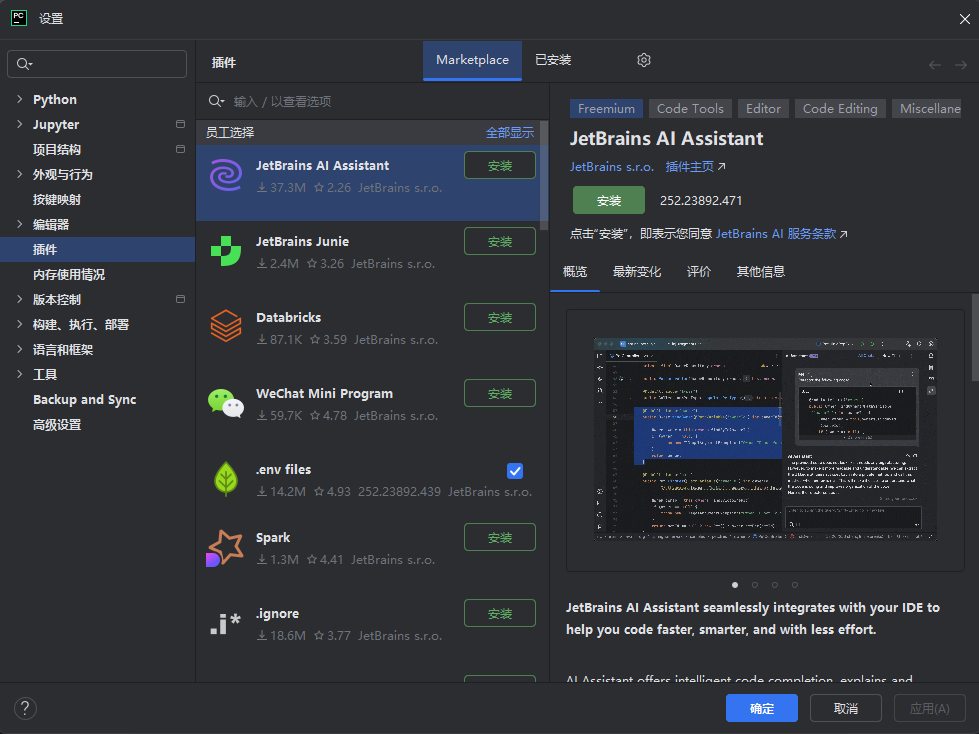Click the Spark plugin star icon
The image size is (979, 734).
click(x=225, y=548)
